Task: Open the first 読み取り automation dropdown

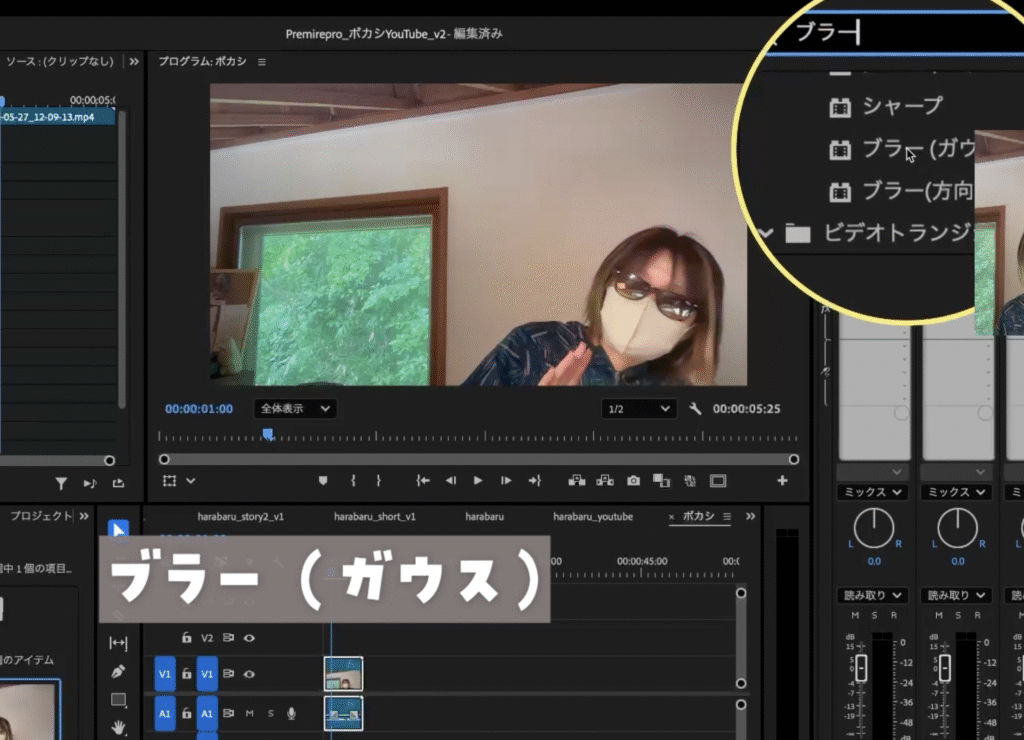Action: pos(873,595)
